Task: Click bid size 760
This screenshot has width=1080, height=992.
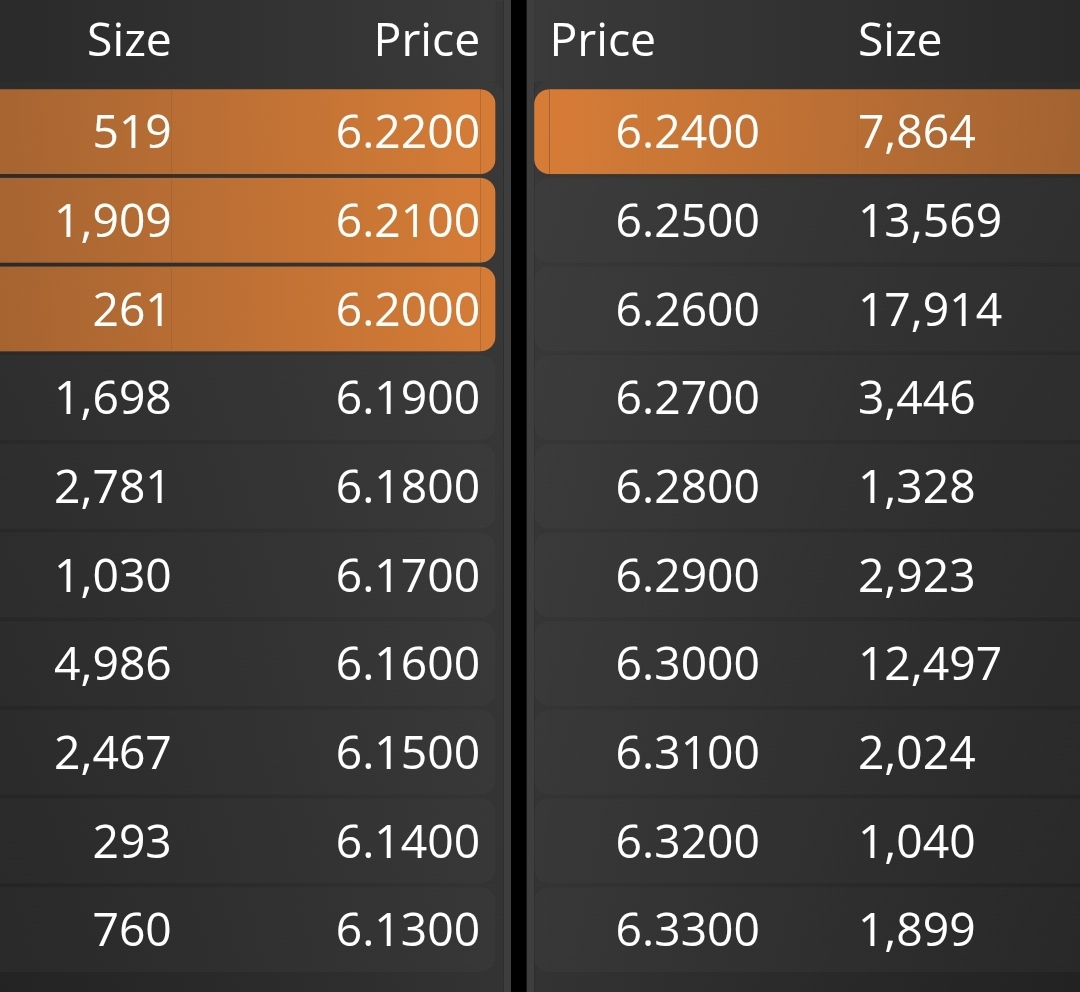Action: [132, 929]
